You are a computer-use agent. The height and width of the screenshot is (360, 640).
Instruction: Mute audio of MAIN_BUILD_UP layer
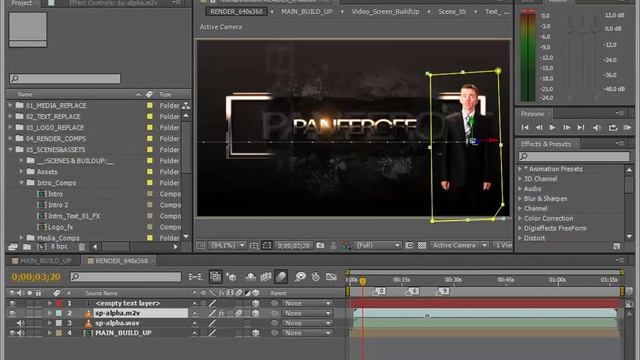tap(20, 333)
